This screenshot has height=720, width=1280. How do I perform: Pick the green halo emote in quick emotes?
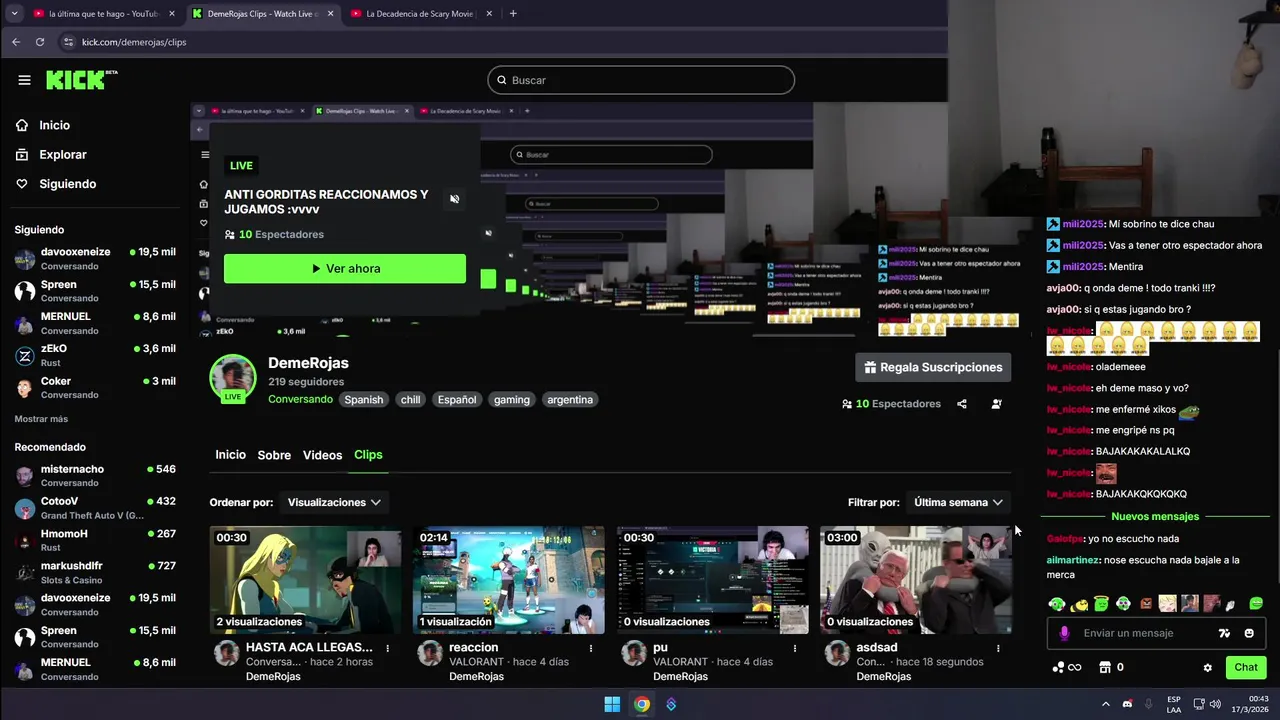(x=1101, y=604)
